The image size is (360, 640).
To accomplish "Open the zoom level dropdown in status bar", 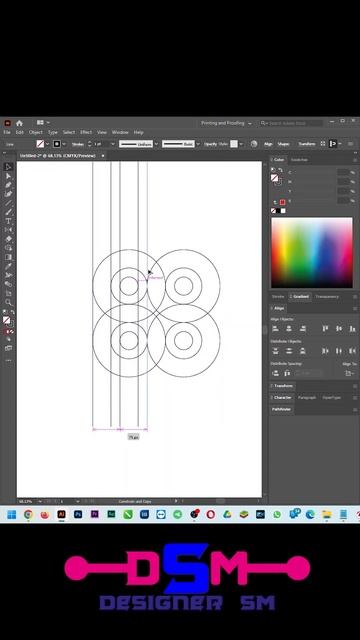I will [40, 501].
